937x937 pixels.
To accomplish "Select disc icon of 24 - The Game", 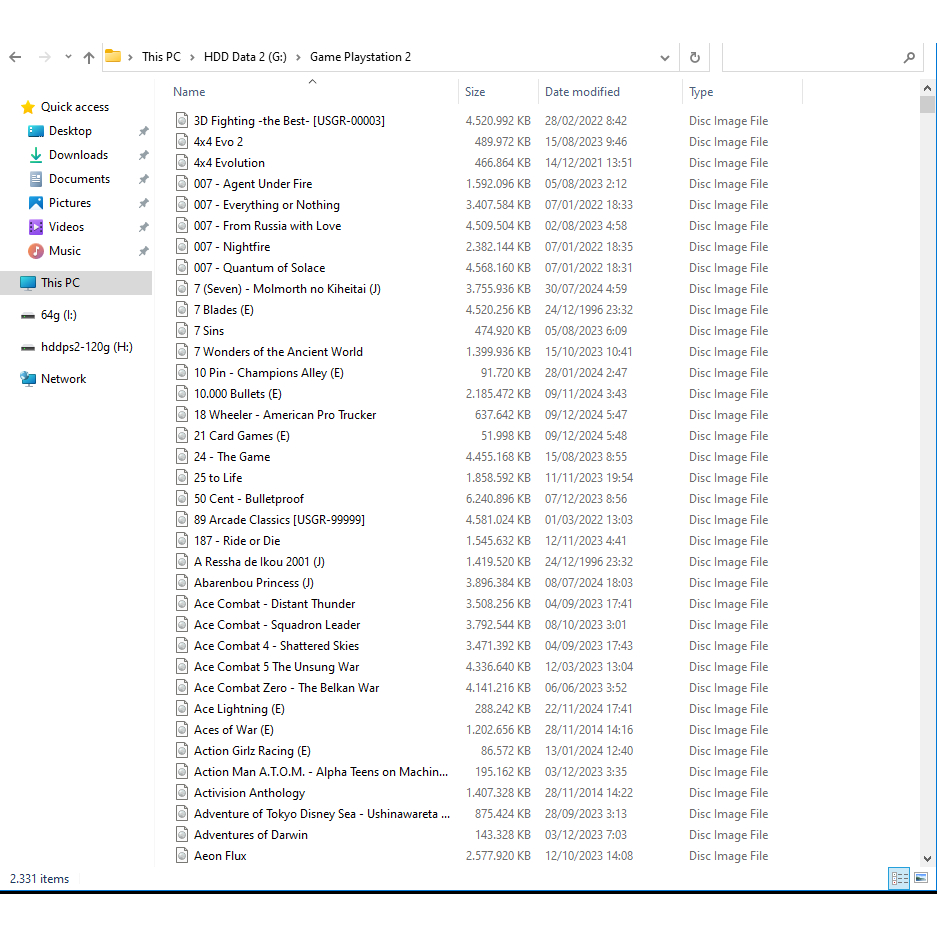I will coord(182,457).
